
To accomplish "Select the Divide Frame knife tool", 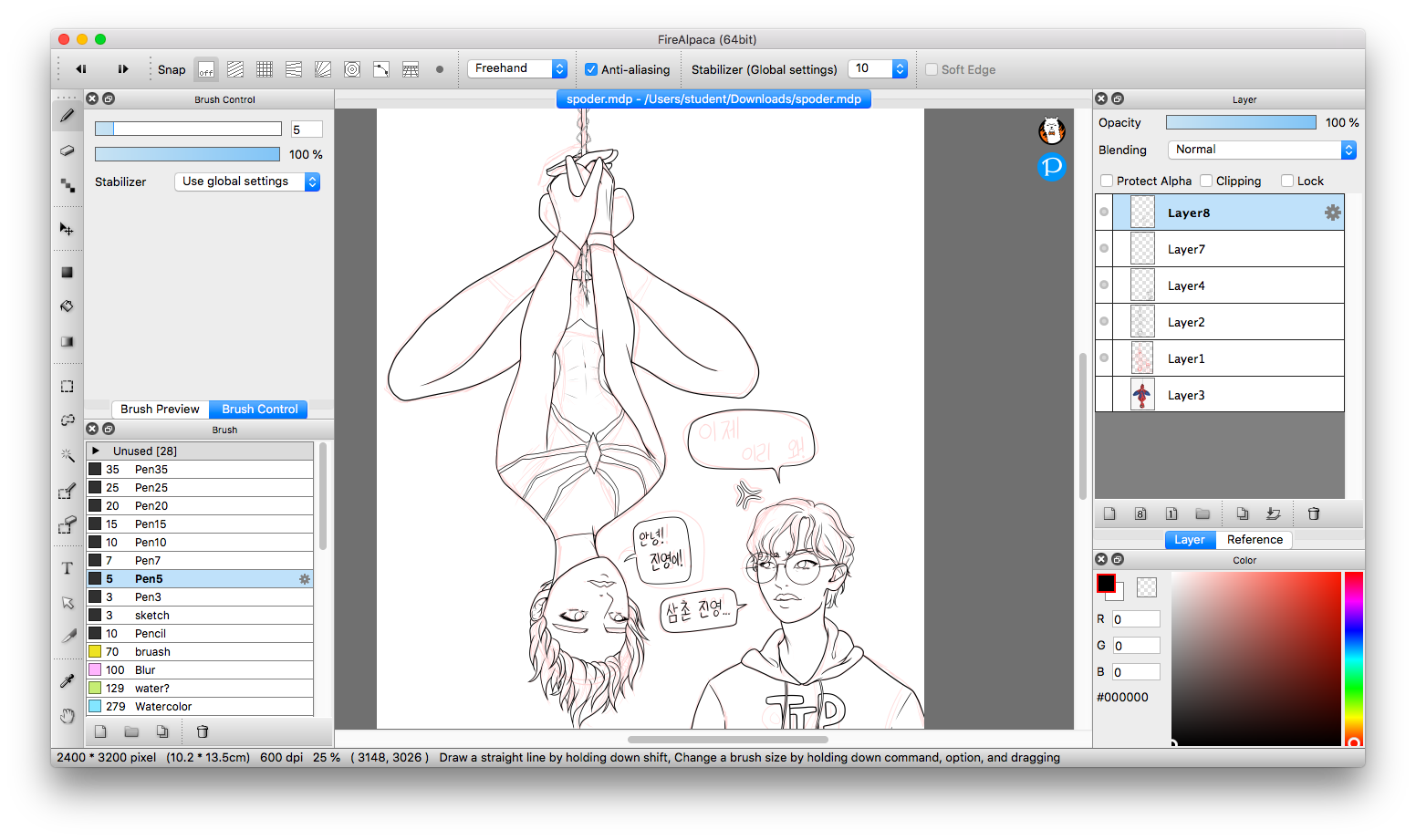I will click(67, 637).
